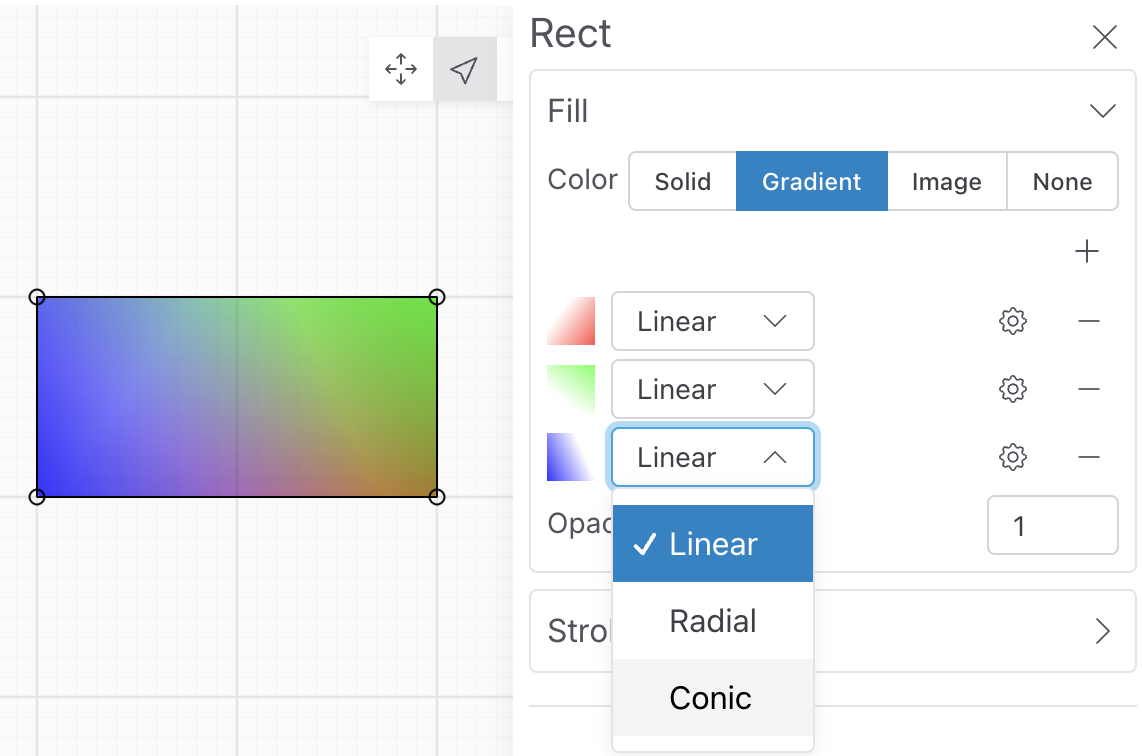Choose Radial from the gradient type list
1142x756 pixels.
coord(713,621)
